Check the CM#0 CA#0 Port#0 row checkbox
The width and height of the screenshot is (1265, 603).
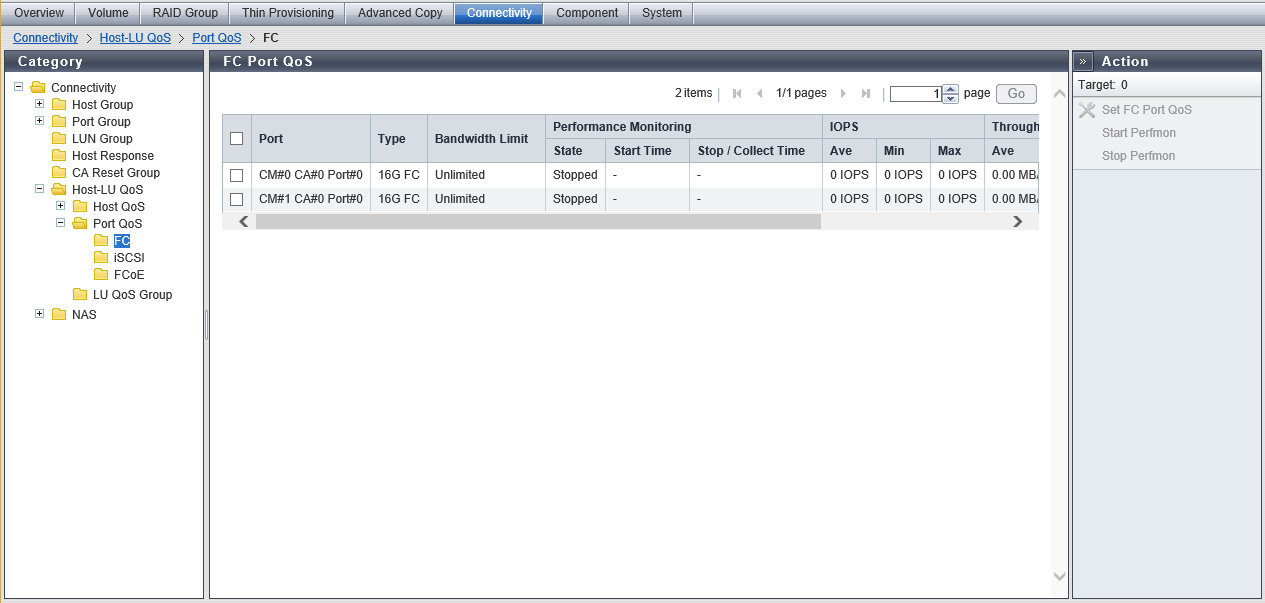tap(237, 175)
